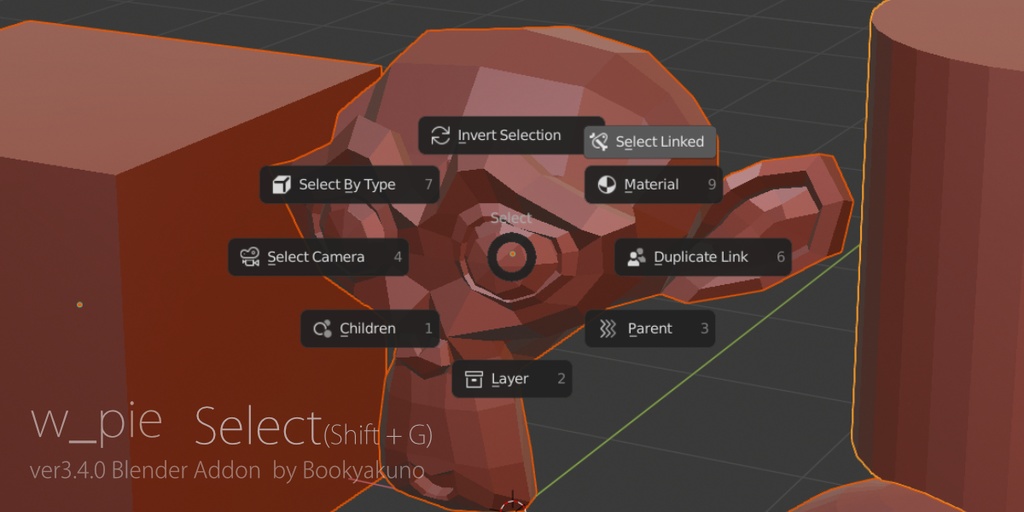
Task: Click the pie menu center ring
Action: point(512,257)
